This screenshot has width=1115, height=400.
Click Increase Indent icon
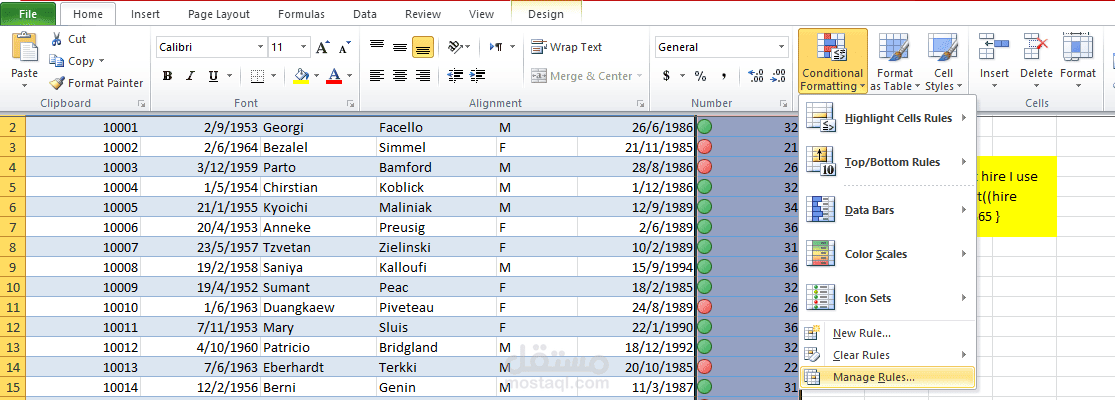click(x=478, y=75)
